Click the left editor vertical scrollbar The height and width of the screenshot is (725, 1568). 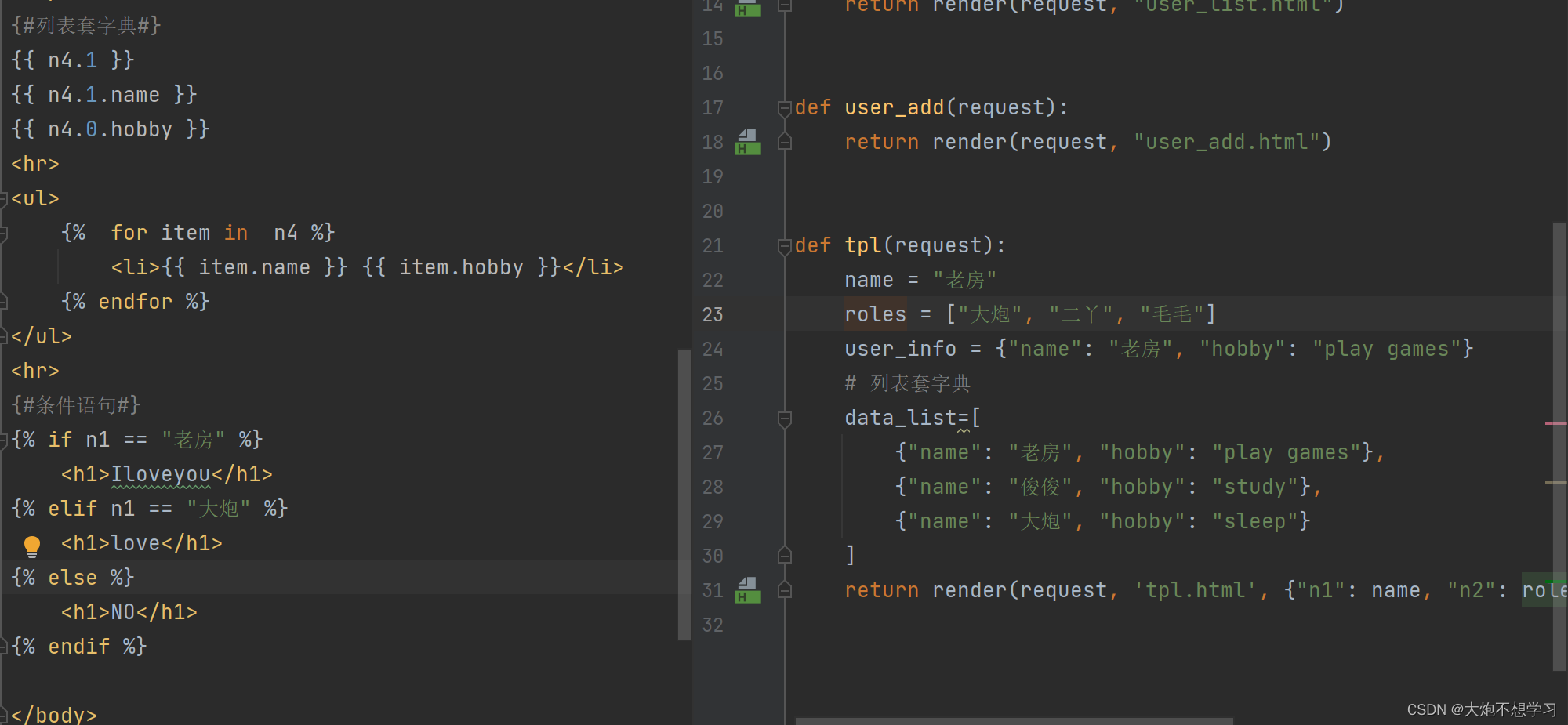(x=684, y=494)
